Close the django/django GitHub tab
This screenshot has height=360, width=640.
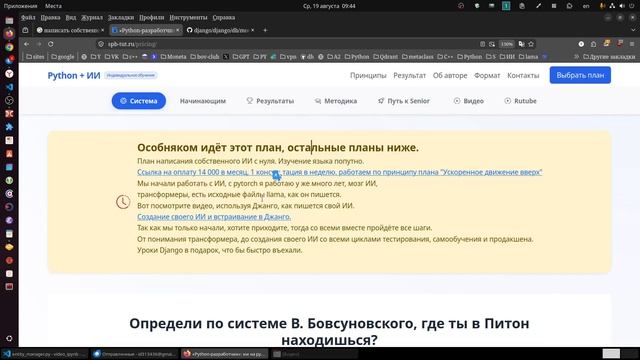253,30
